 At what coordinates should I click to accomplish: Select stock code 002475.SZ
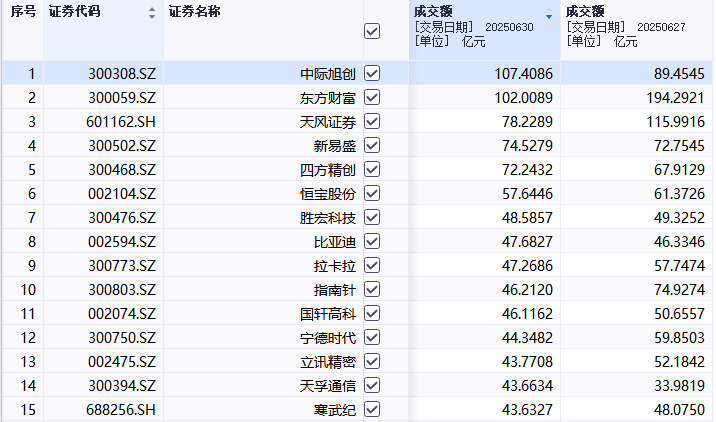tap(122, 362)
